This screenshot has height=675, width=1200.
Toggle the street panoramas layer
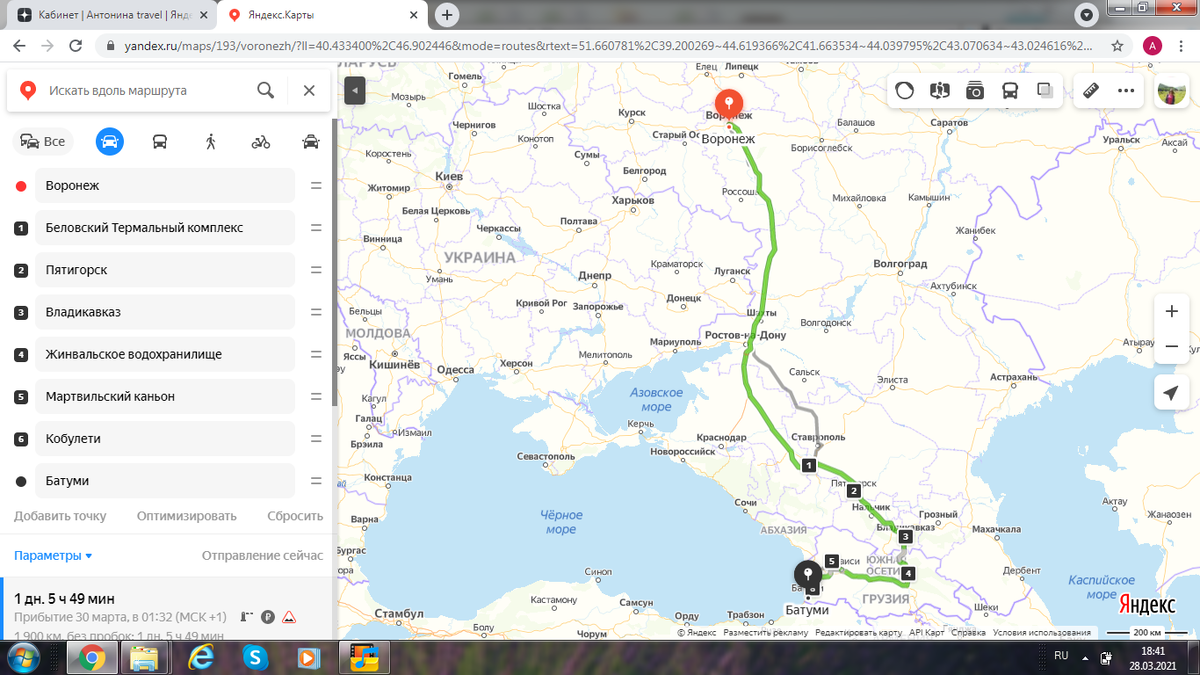[x=939, y=91]
